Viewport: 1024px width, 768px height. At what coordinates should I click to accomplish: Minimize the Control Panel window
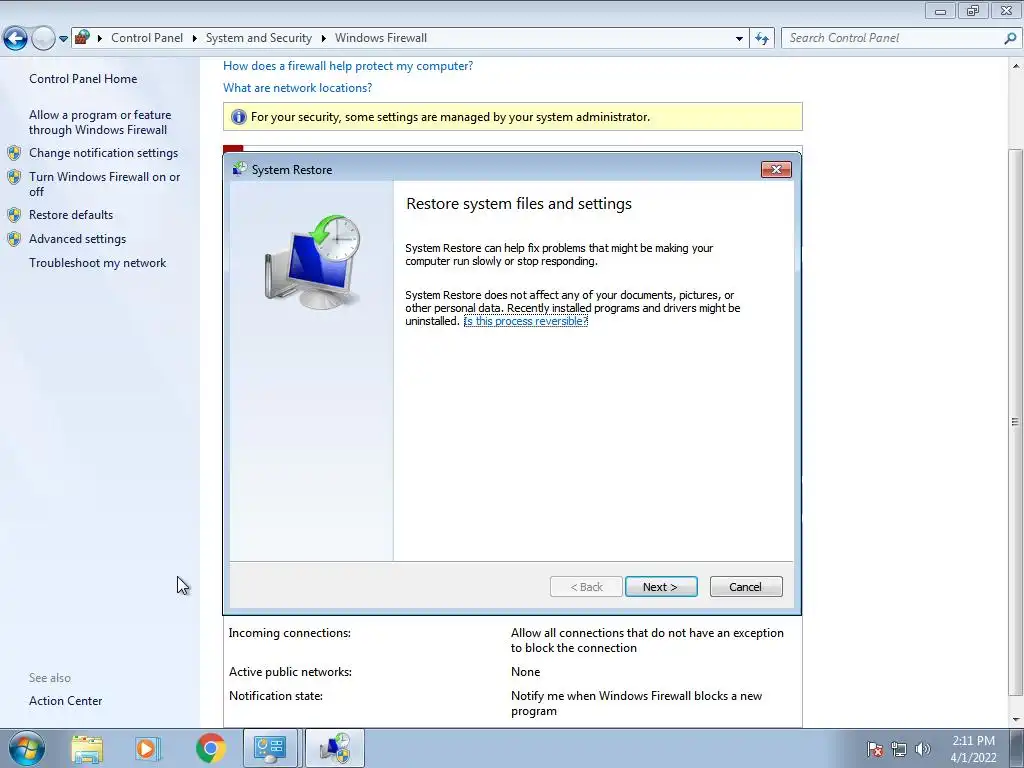(940, 11)
